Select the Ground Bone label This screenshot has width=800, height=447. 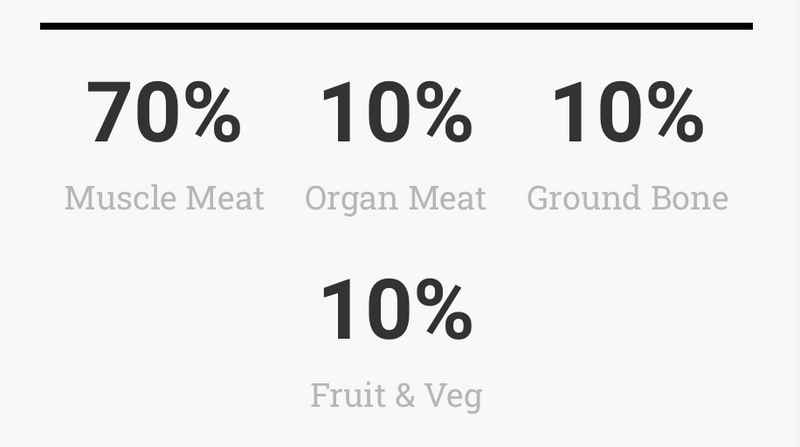[628, 197]
